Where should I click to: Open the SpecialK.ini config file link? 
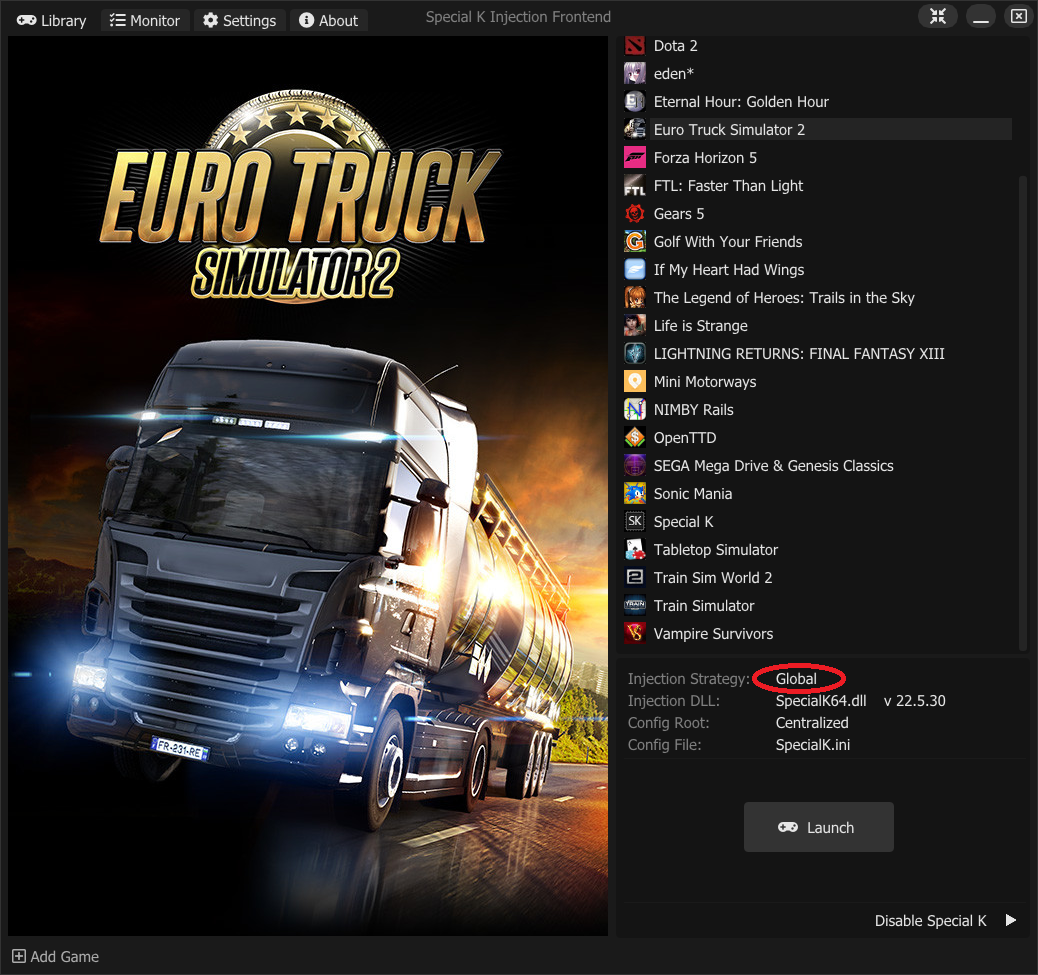pyautogui.click(x=812, y=745)
